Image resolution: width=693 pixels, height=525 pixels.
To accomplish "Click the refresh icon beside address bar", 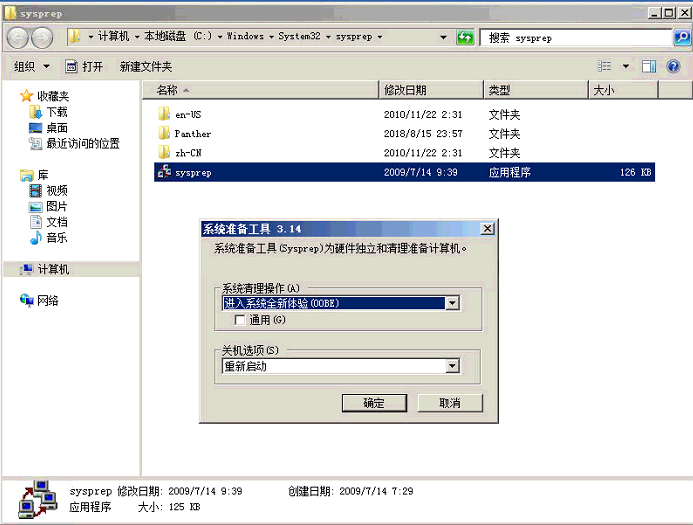I will pos(465,37).
